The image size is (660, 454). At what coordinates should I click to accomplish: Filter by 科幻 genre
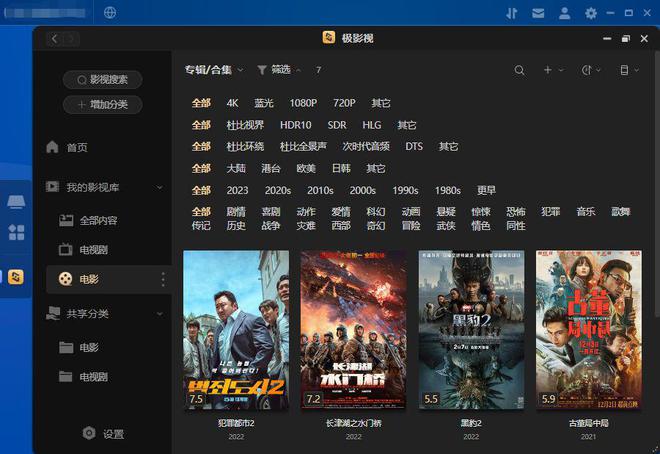click(x=375, y=212)
